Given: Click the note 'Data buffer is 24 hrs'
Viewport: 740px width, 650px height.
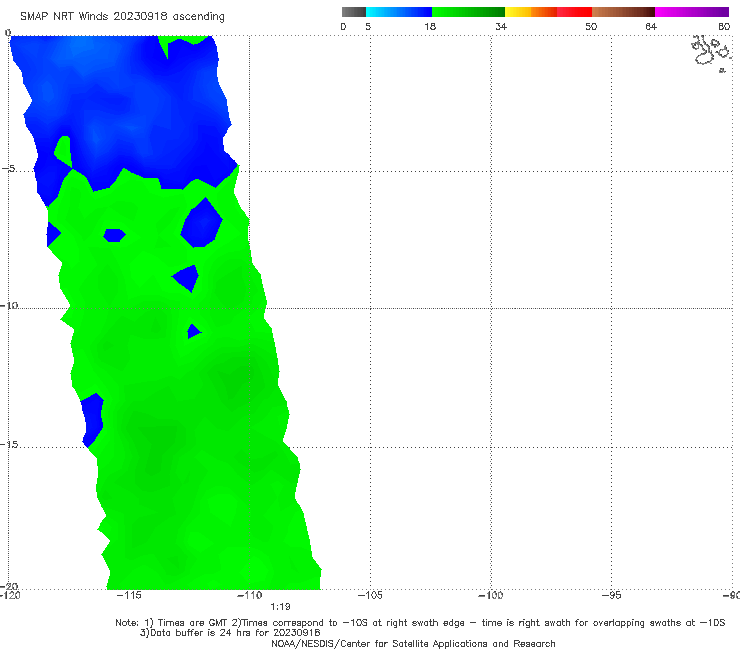Looking at the screenshot, I should (x=230, y=633).
